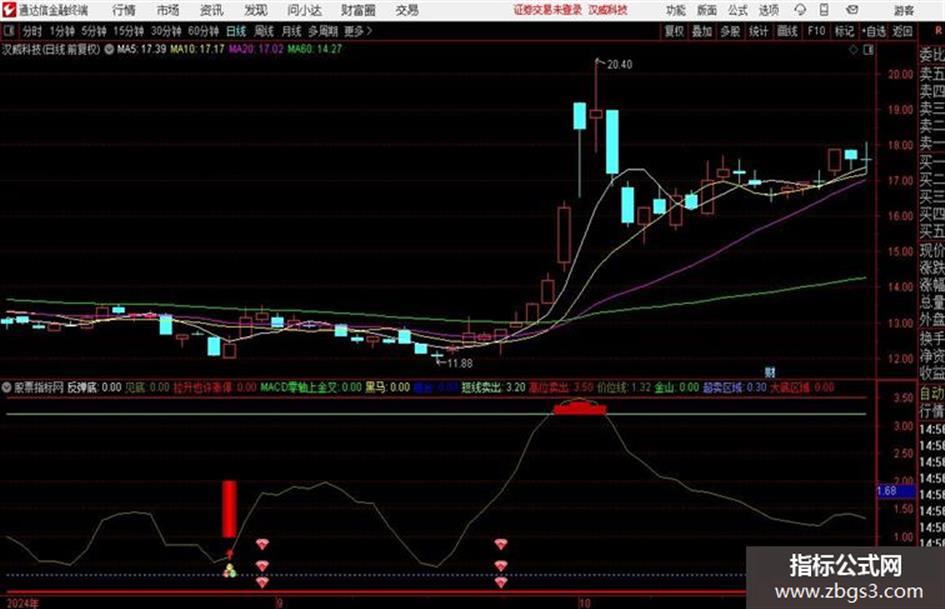This screenshot has width=945, height=609.
Task: Click the 财 marker on timeline
Action: click(x=770, y=372)
